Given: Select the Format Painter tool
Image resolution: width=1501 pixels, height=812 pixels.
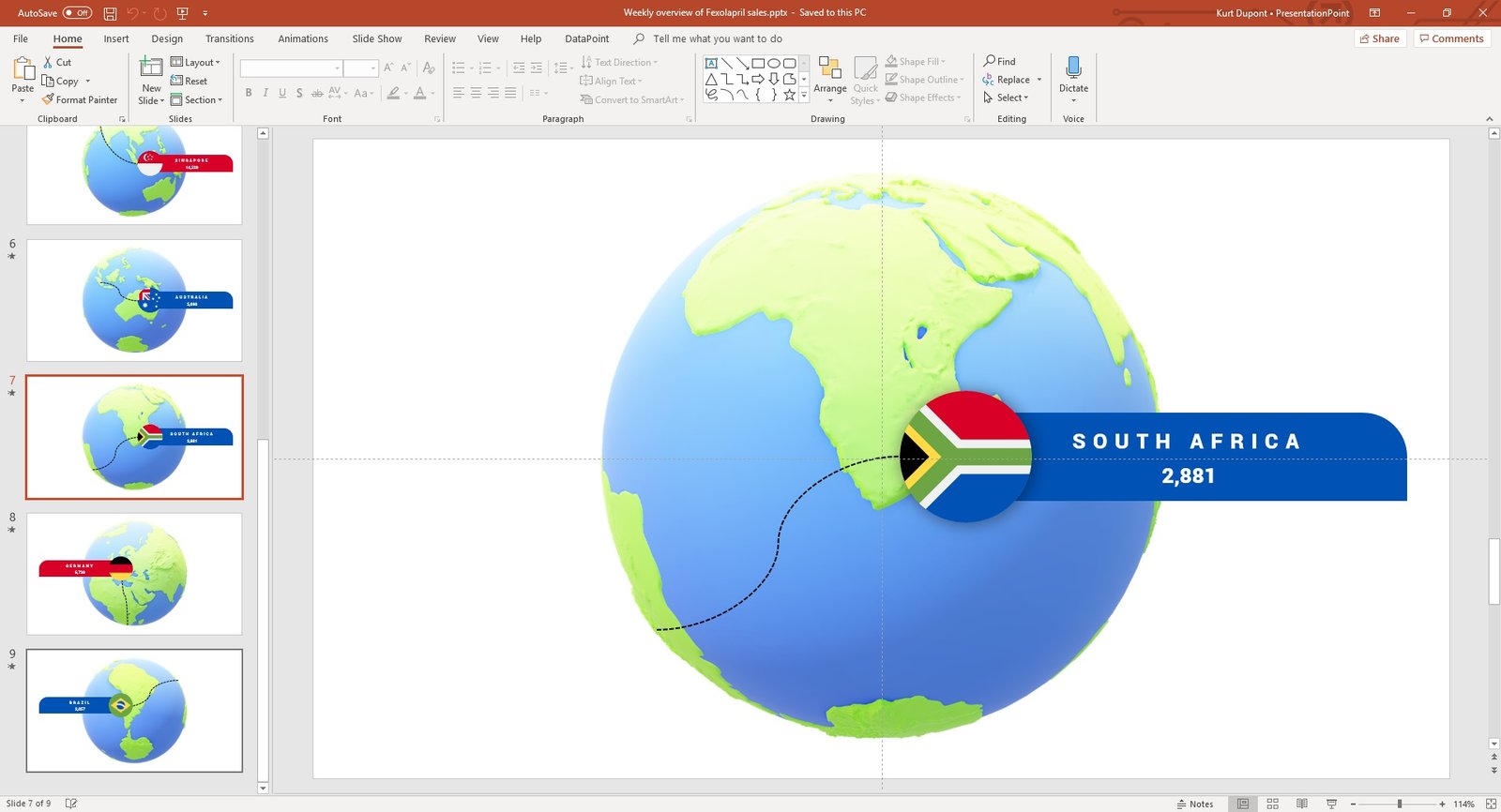Looking at the screenshot, I should tap(80, 99).
